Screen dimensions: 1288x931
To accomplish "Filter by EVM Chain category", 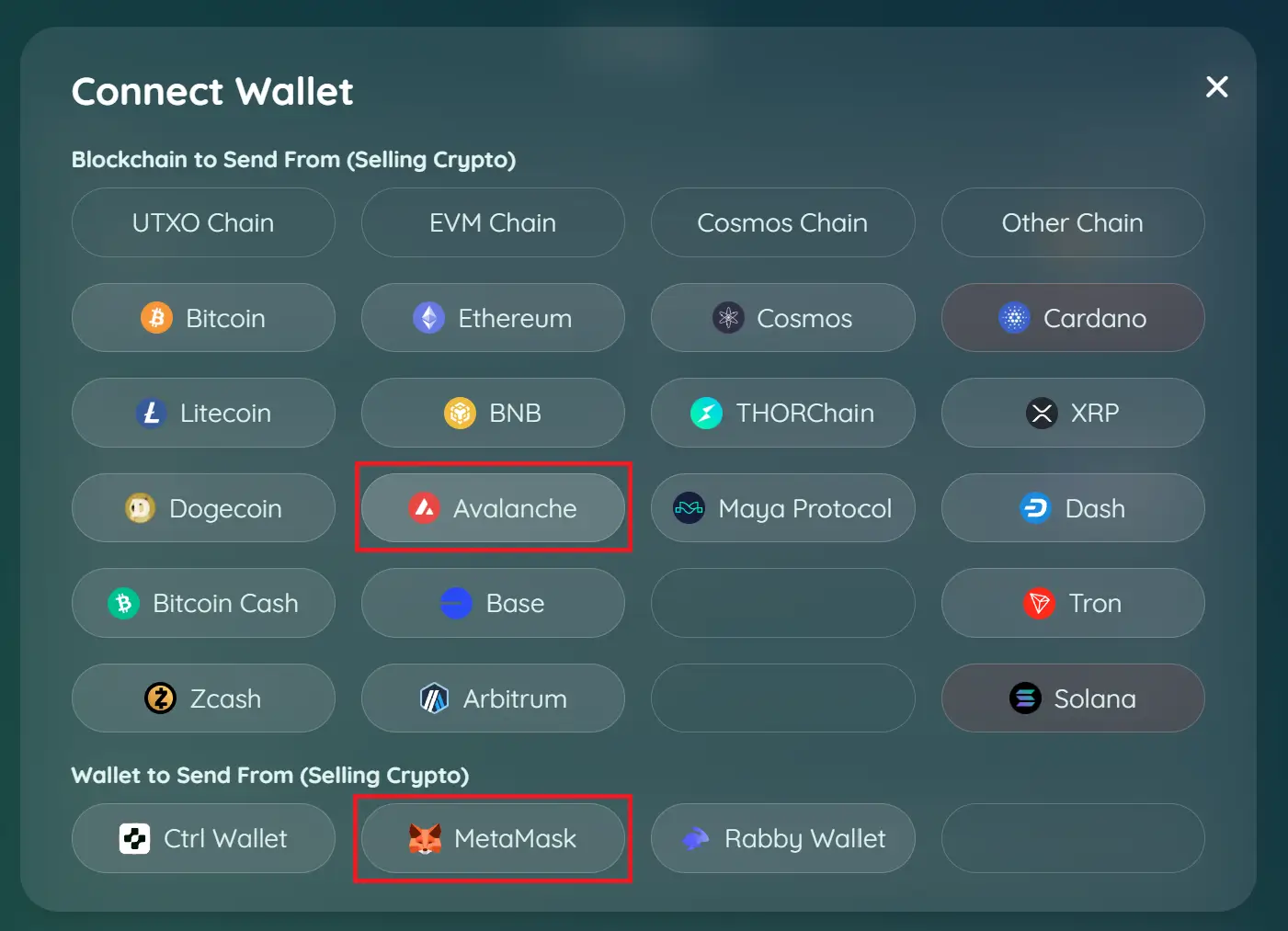I will tap(493, 222).
